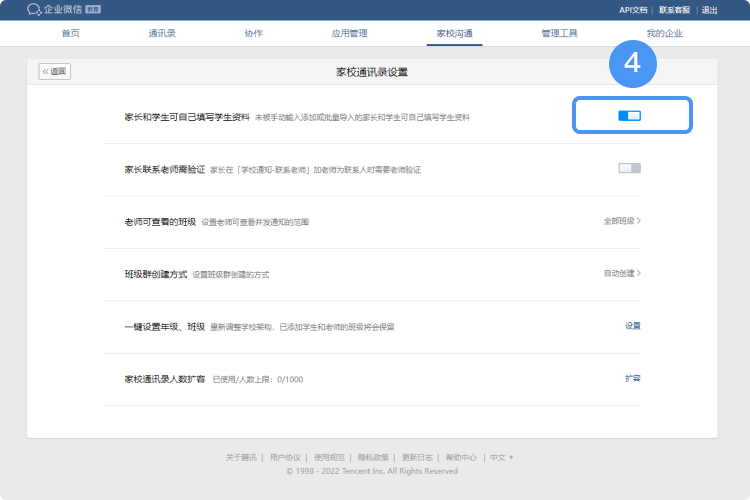The image size is (750, 500).
Task: Click 已使用/人数上限: 0/1000 text
Action: tap(258, 379)
